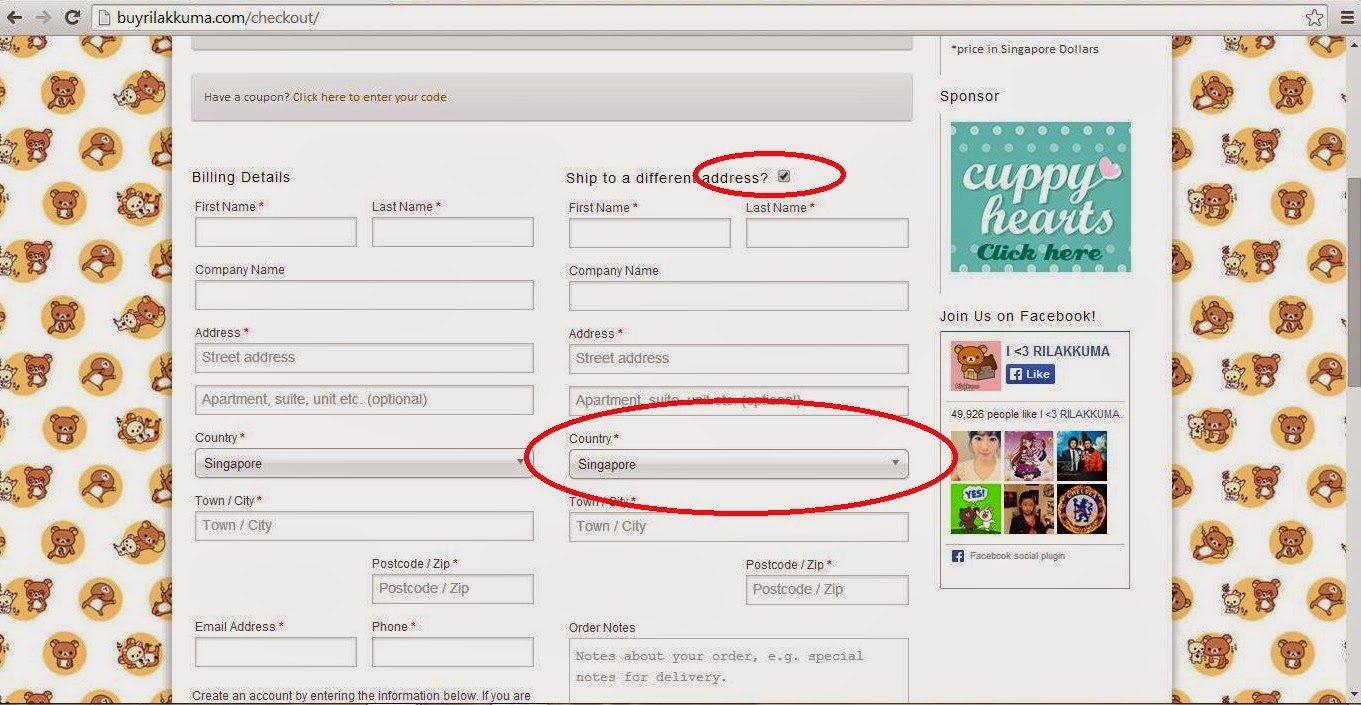Click billing Postcode / Zip field
This screenshot has height=705, width=1361.
(x=453, y=589)
